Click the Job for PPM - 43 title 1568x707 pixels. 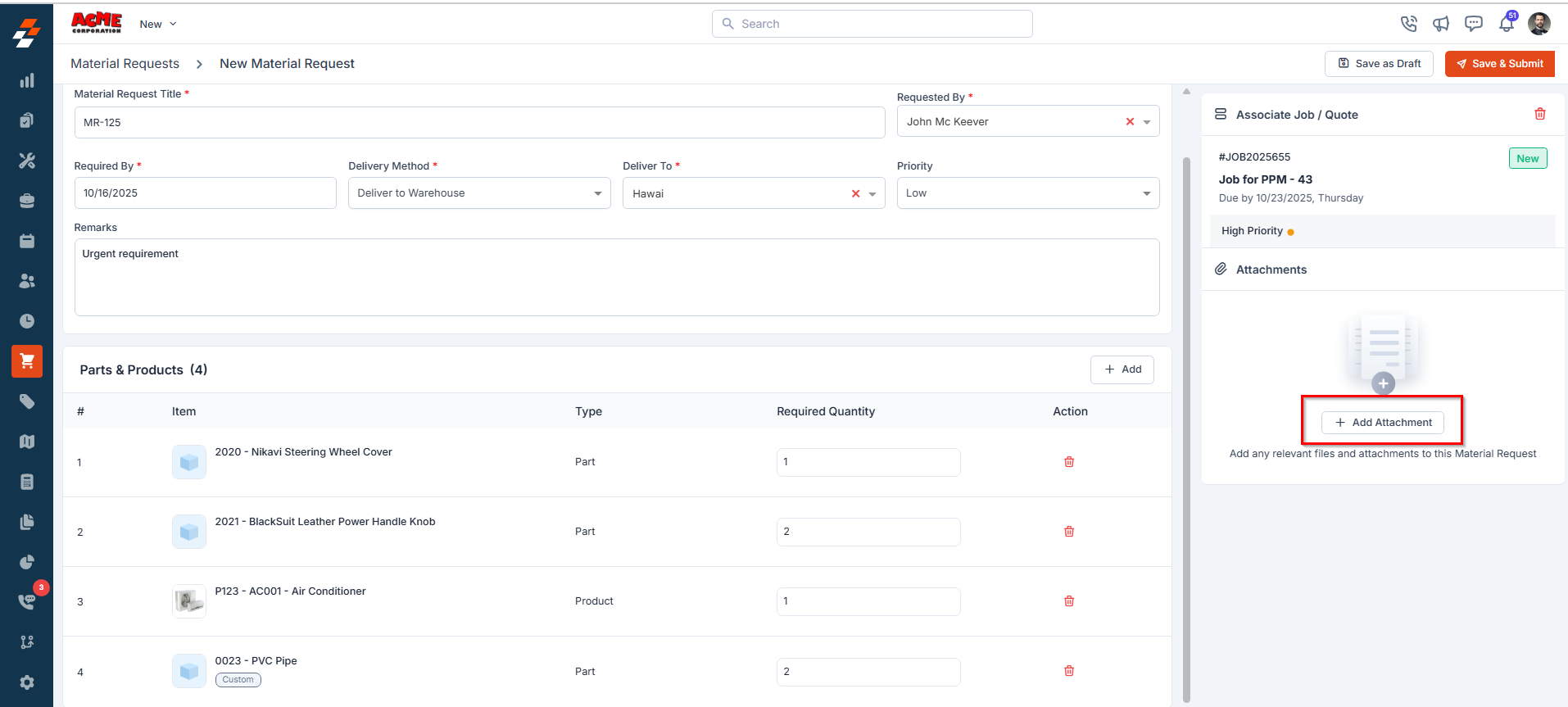1266,179
